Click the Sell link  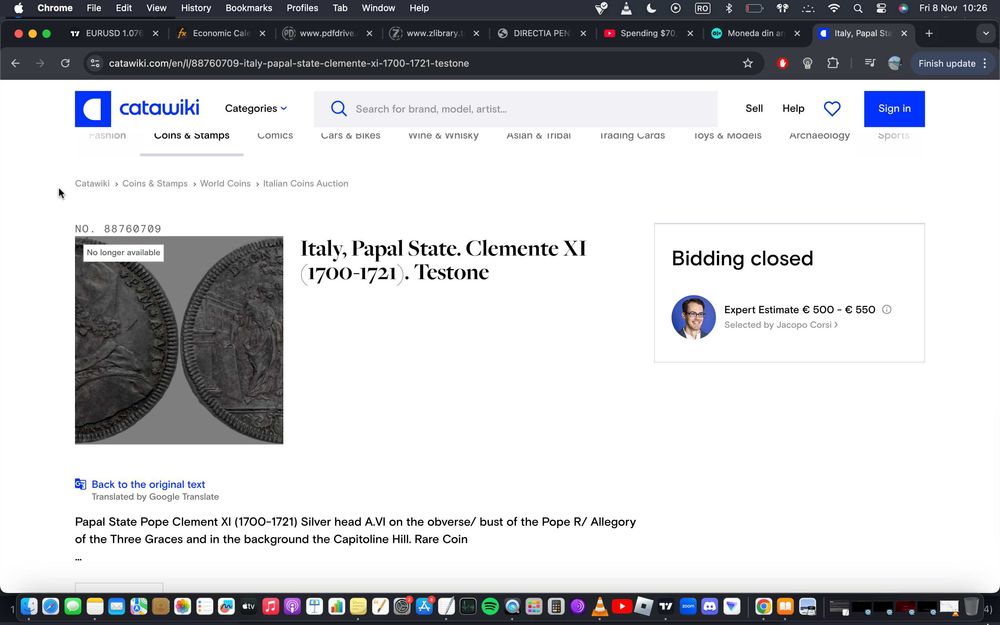click(754, 108)
